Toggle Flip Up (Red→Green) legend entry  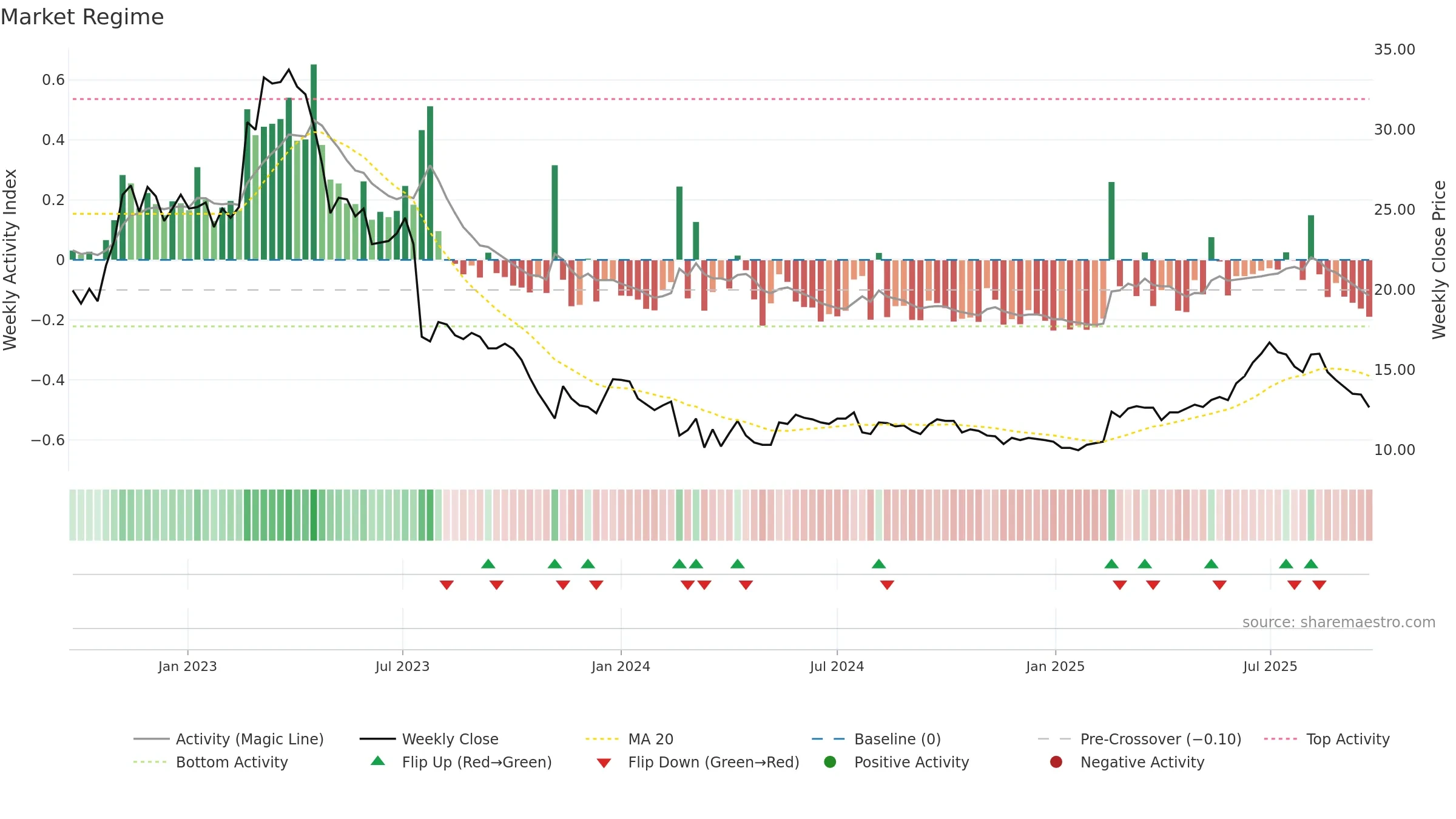pos(461,762)
